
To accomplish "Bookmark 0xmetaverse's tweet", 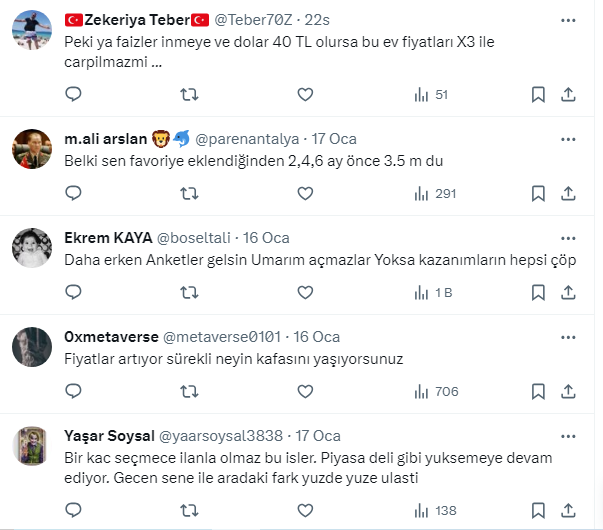I will pyautogui.click(x=538, y=392).
